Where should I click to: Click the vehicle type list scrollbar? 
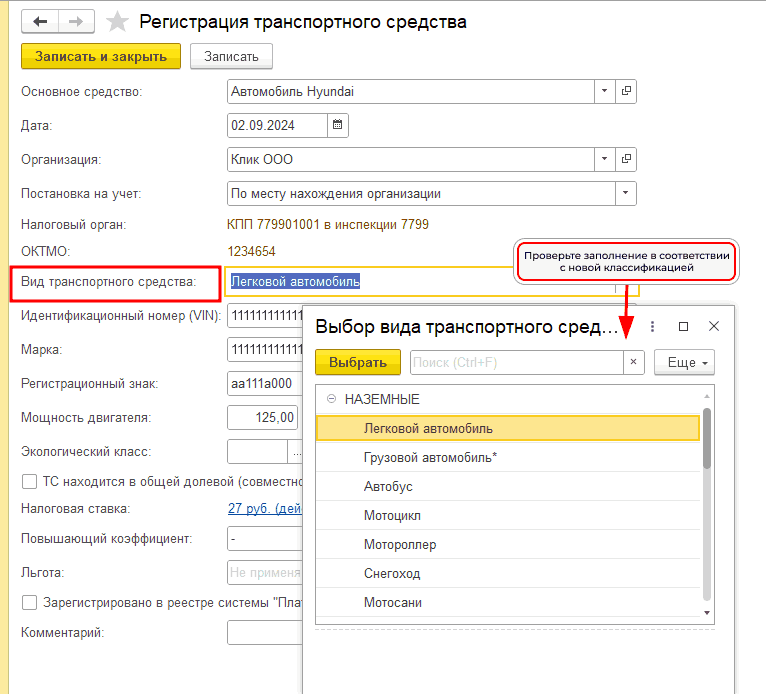click(707, 440)
